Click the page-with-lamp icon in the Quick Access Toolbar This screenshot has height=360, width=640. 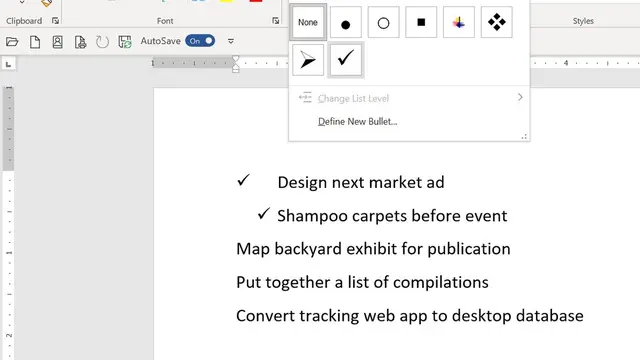80,41
